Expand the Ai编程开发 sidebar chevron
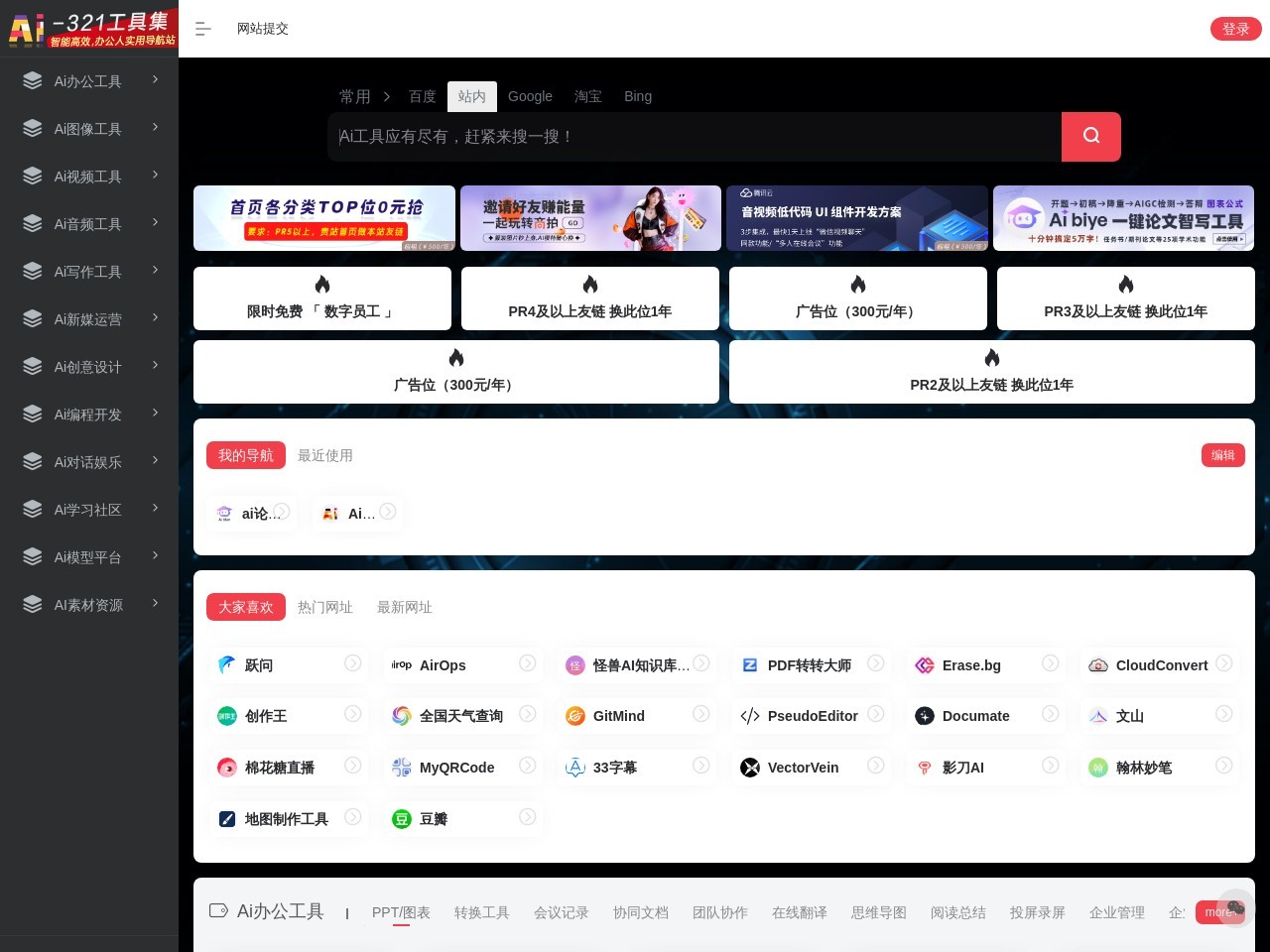The image size is (1270, 952). [x=156, y=413]
